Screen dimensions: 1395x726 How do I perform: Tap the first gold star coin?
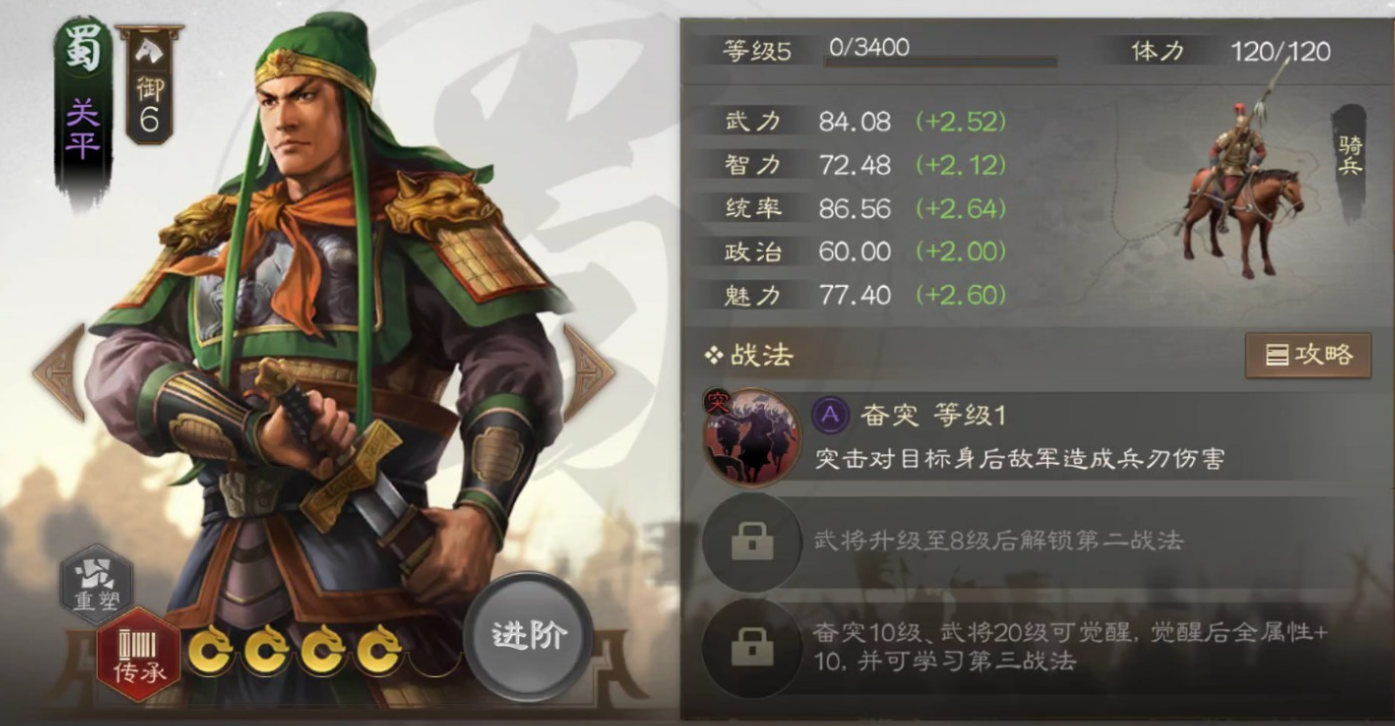pyautogui.click(x=212, y=651)
